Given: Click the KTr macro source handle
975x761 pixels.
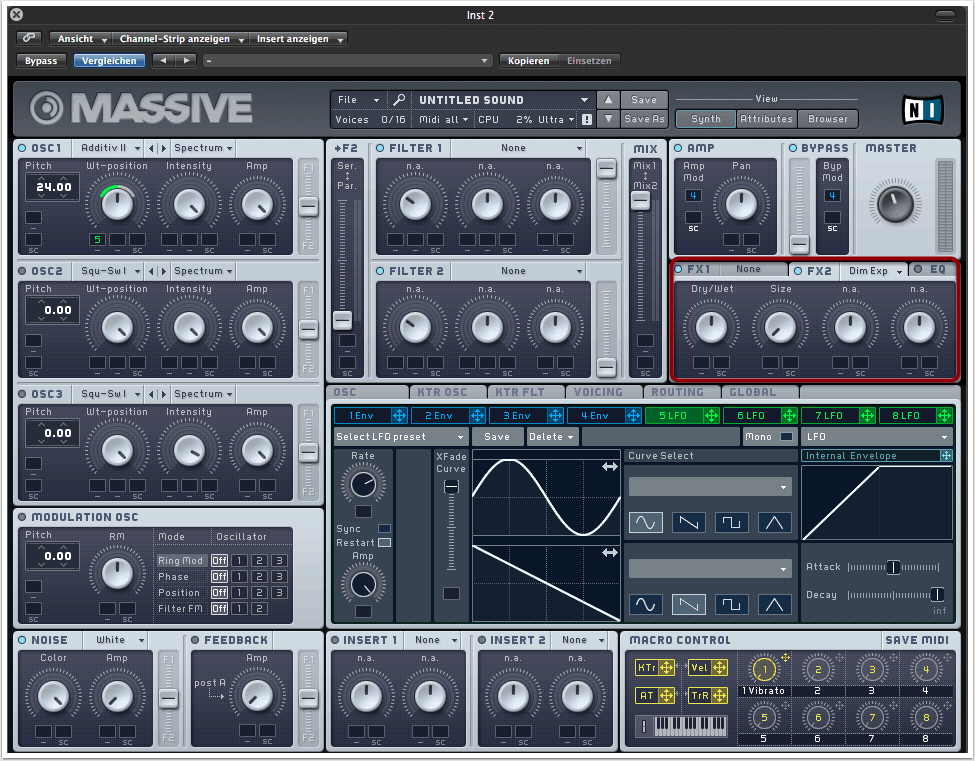Looking at the screenshot, I should pos(666,667).
